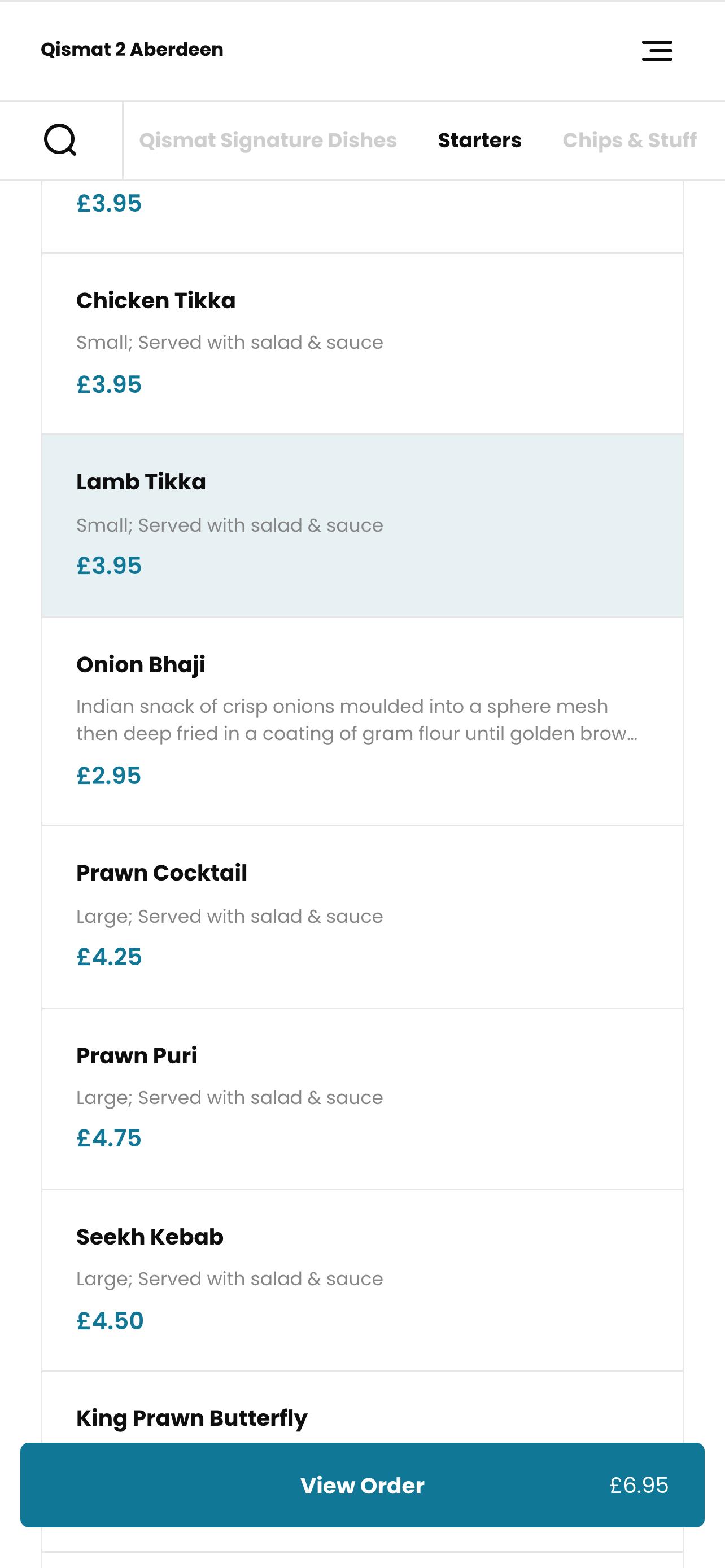Tap the £4.25 Prawn Cocktail price
Image resolution: width=725 pixels, height=1568 pixels.
[x=109, y=957]
